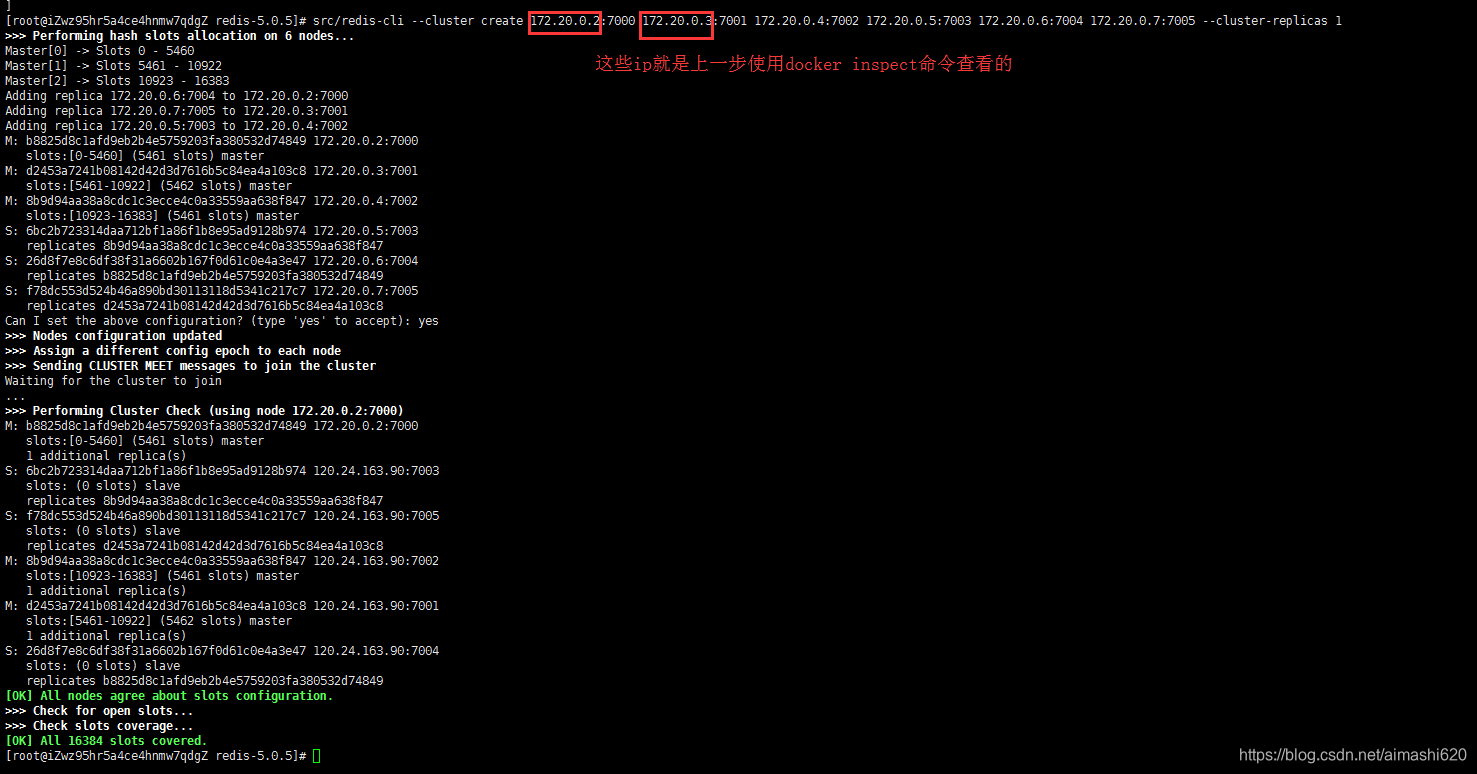Click the slave line ending in 172.20.0.5:7003
This screenshot has width=1477, height=774.
pyautogui.click(x=212, y=231)
